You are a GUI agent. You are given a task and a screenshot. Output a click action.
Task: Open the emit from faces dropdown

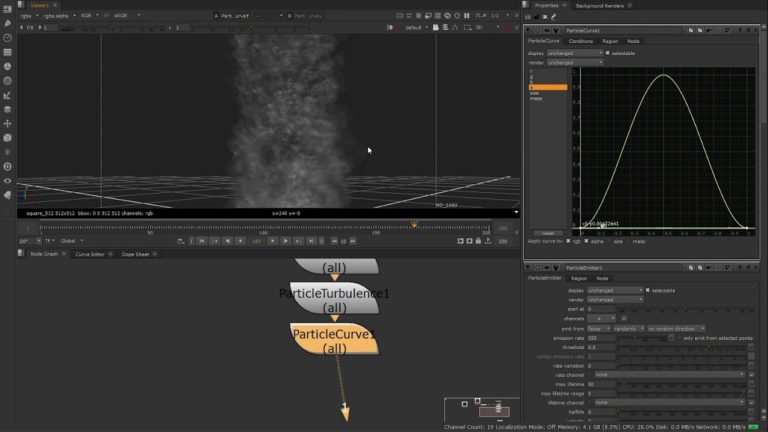(x=599, y=329)
